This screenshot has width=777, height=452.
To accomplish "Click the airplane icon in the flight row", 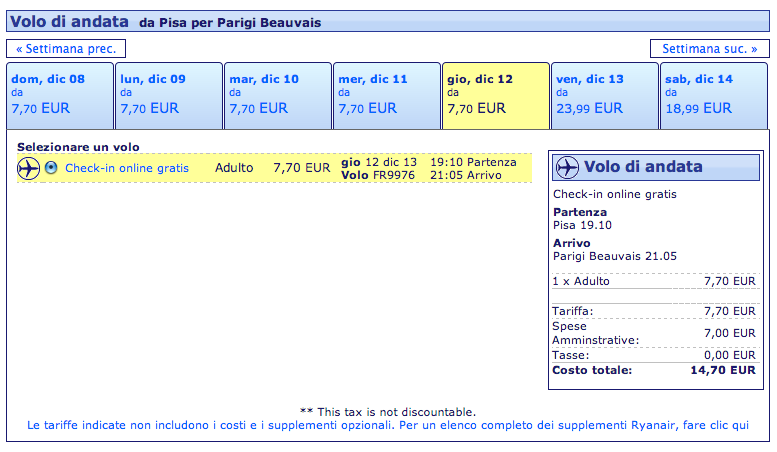I will [28, 168].
